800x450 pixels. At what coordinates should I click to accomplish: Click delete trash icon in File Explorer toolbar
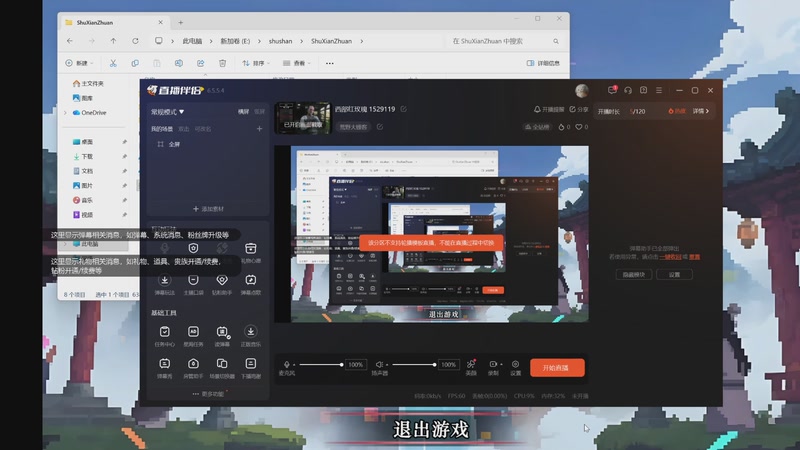tap(222, 63)
